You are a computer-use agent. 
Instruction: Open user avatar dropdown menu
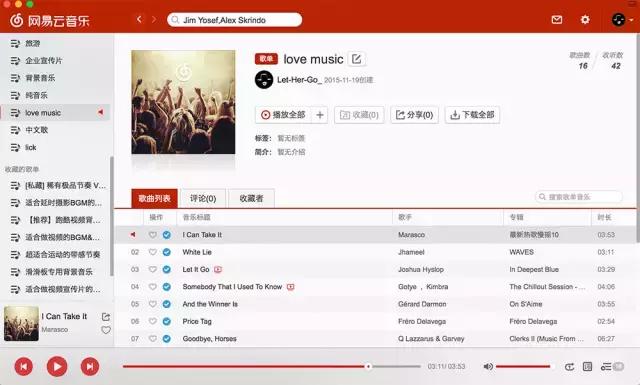(622, 19)
